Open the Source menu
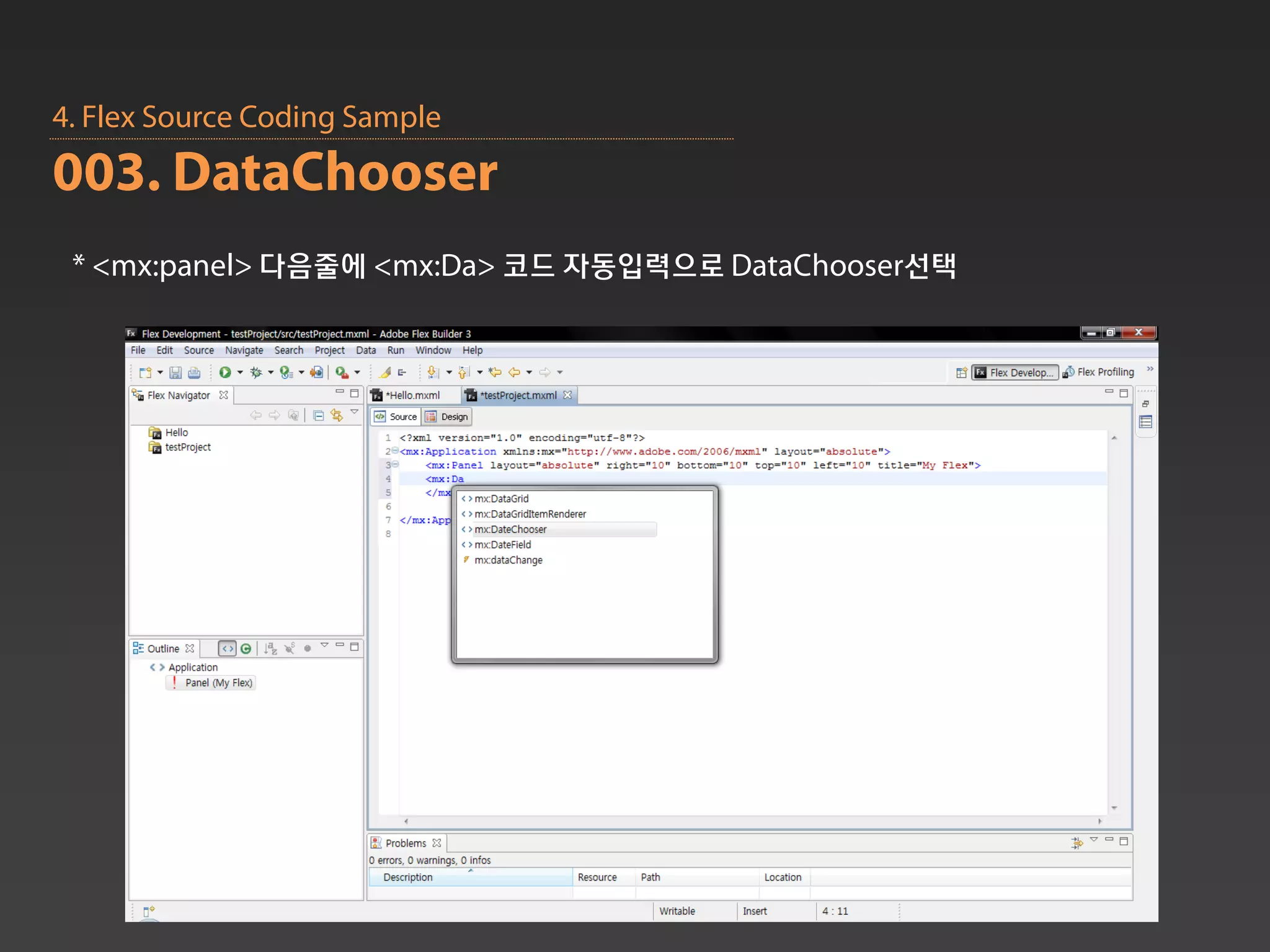The image size is (1270, 952). click(198, 351)
